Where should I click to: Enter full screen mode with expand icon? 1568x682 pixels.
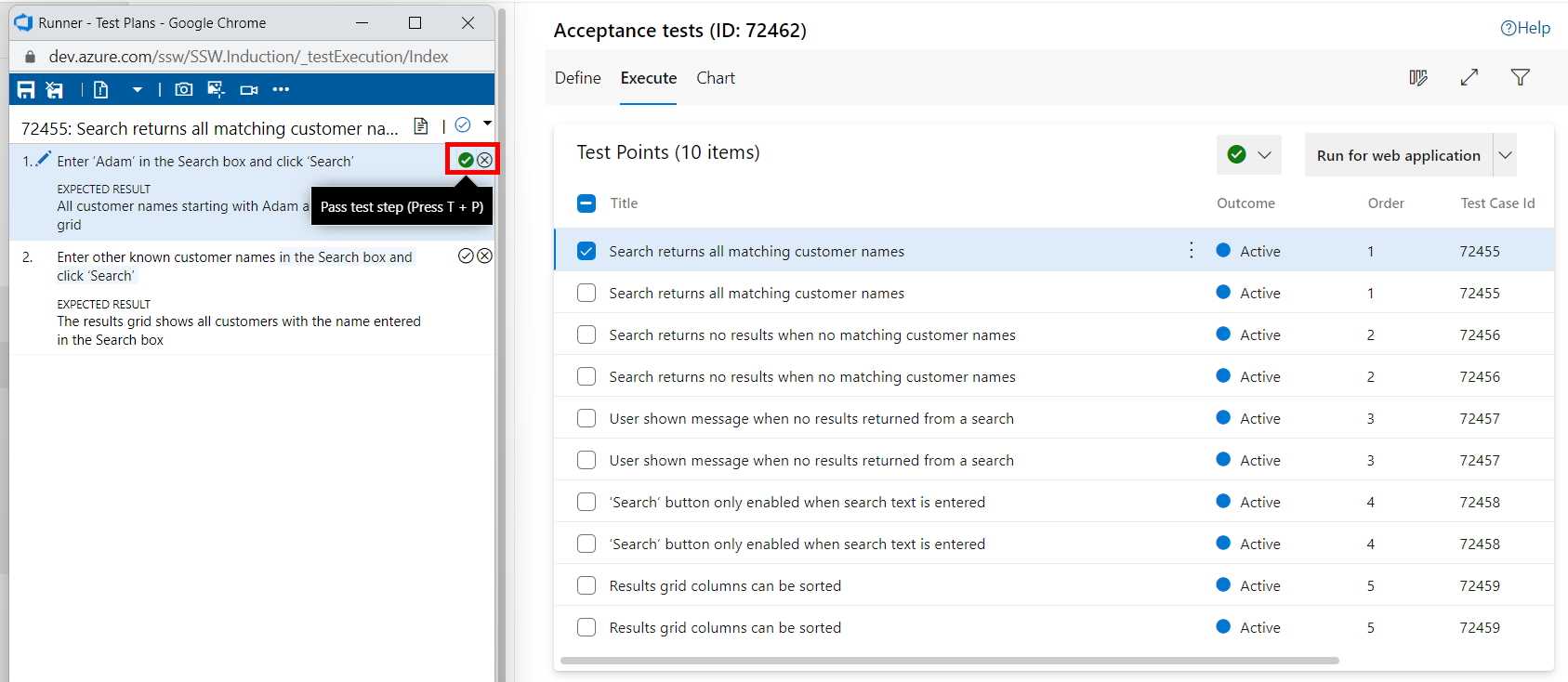[1469, 78]
